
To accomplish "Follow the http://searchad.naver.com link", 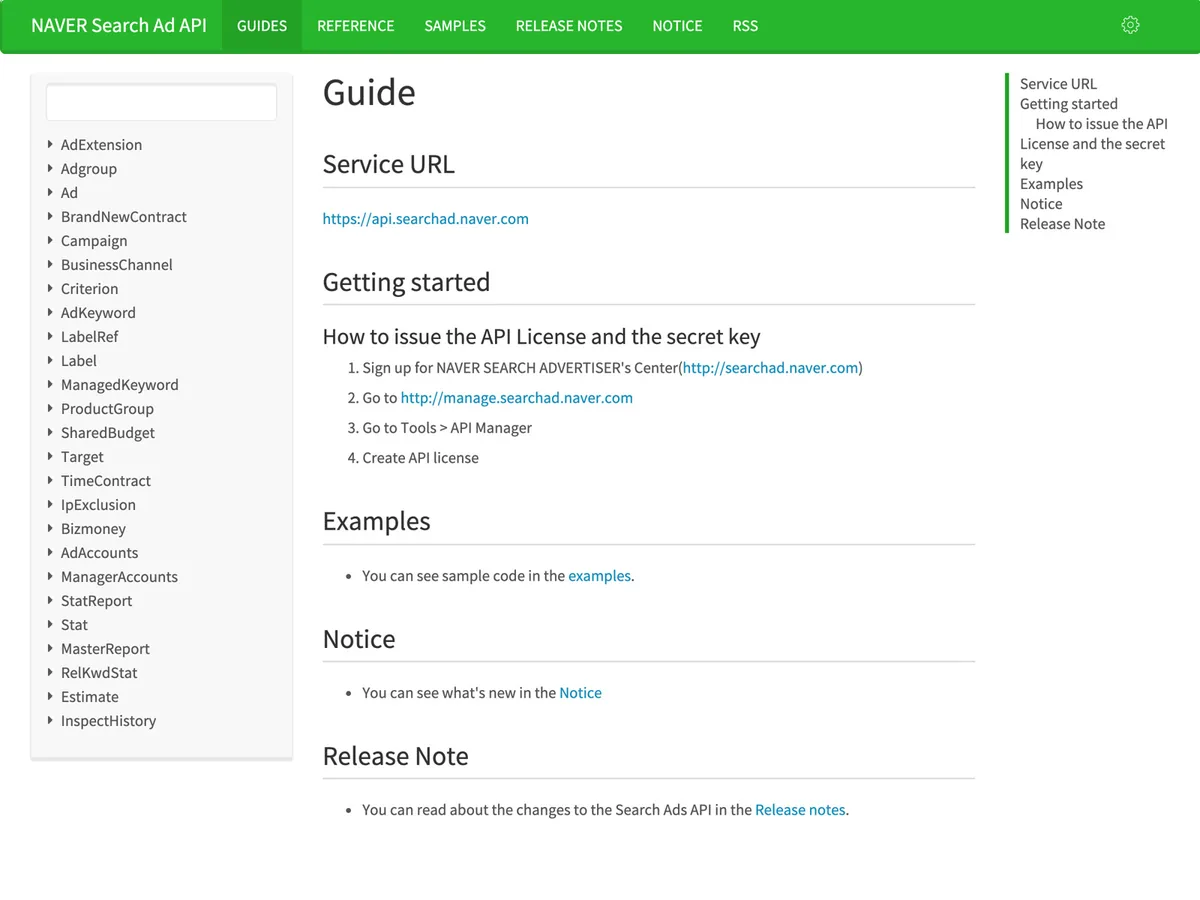I will click(x=771, y=368).
